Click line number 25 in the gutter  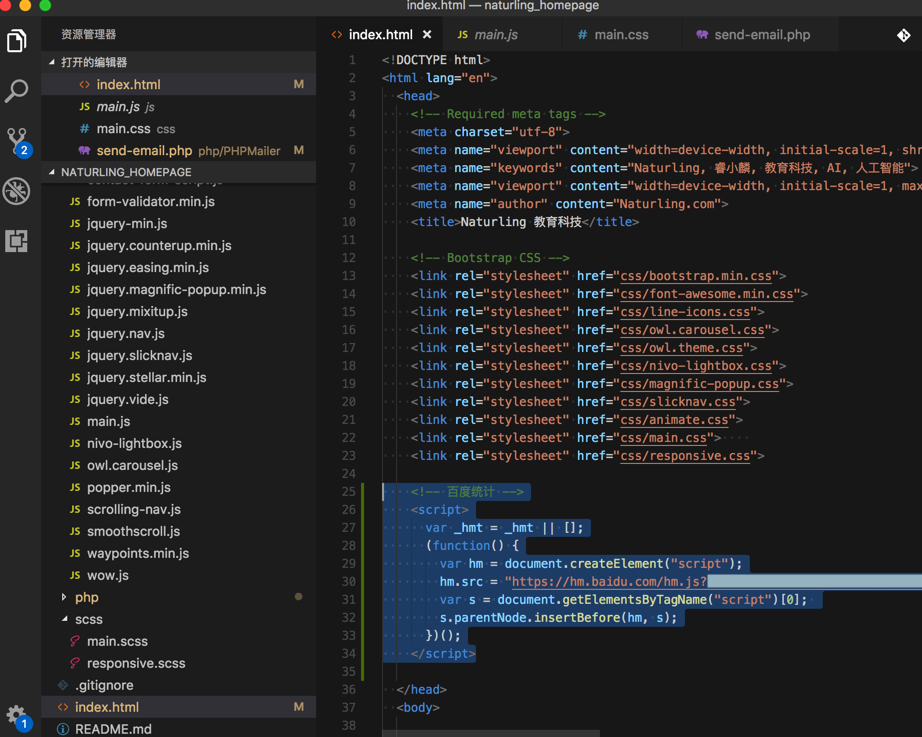click(349, 492)
